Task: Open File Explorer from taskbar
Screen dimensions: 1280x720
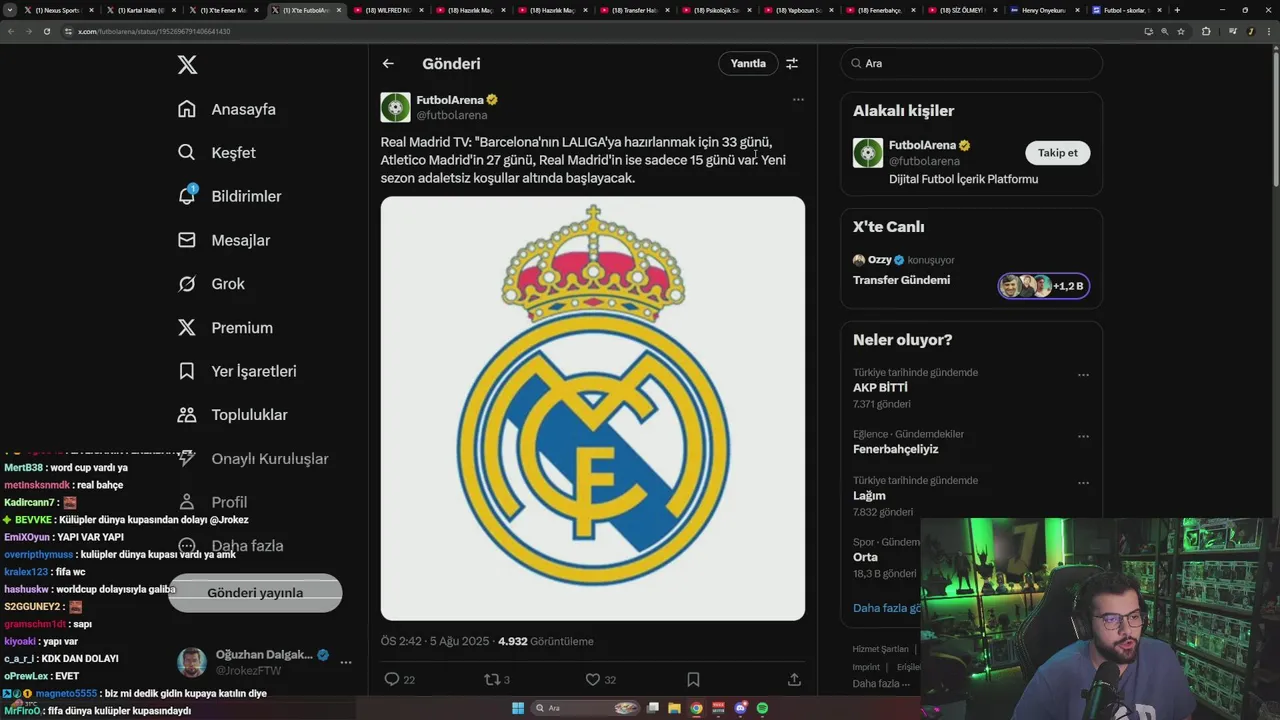Action: 675,708
